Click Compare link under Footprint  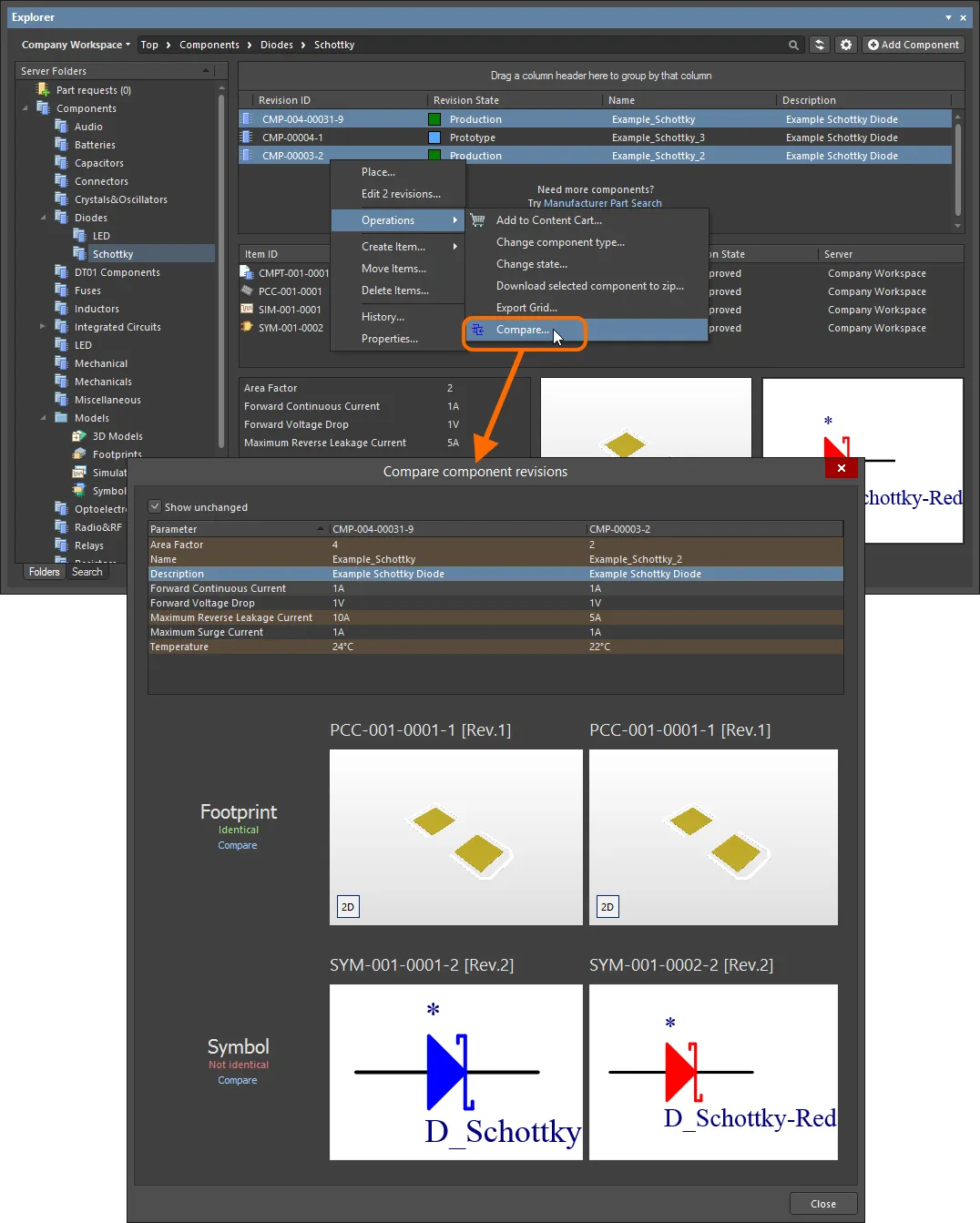coord(238,845)
